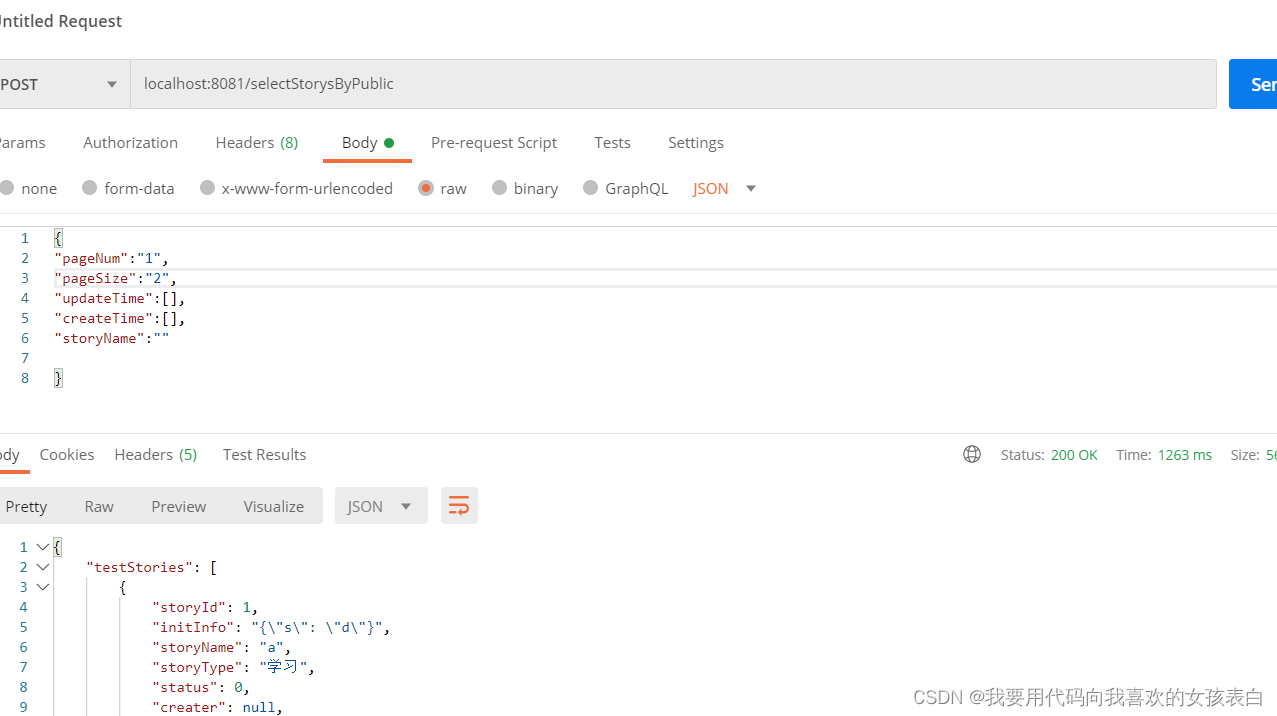The image size is (1277, 716).
Task: Open the Tests tab
Action: pyautogui.click(x=612, y=142)
